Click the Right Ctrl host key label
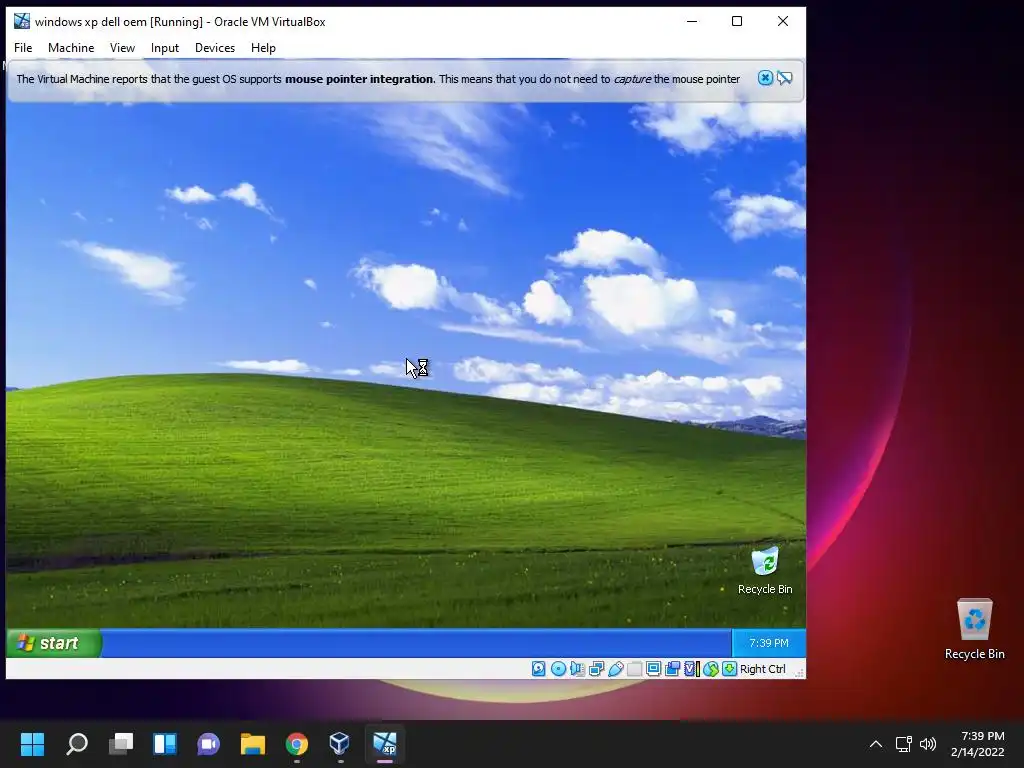1024x768 pixels. pos(763,669)
